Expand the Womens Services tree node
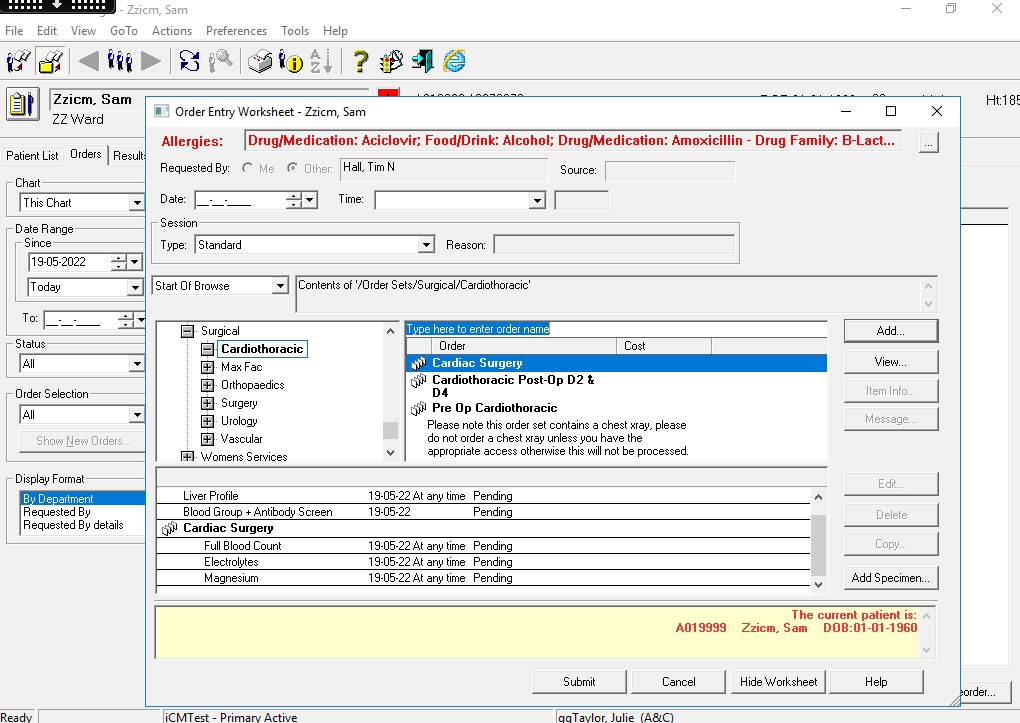 (187, 457)
